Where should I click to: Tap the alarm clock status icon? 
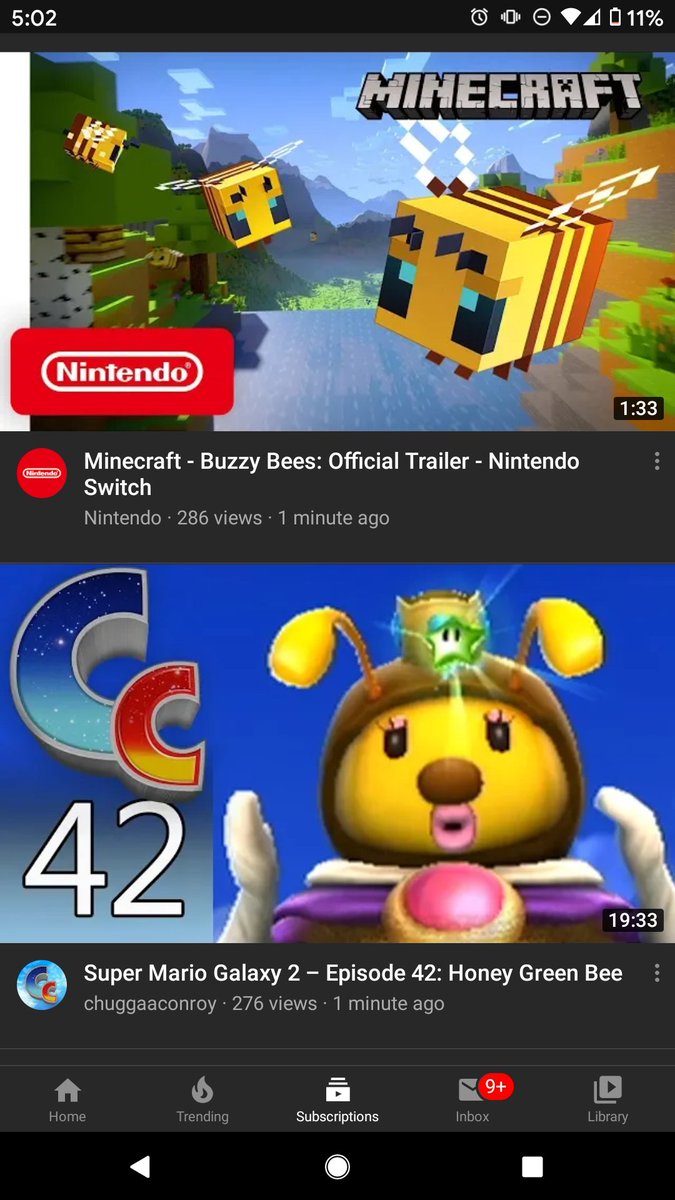[479, 17]
